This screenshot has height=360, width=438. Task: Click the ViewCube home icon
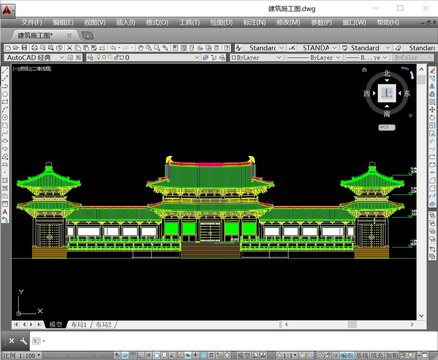[364, 69]
